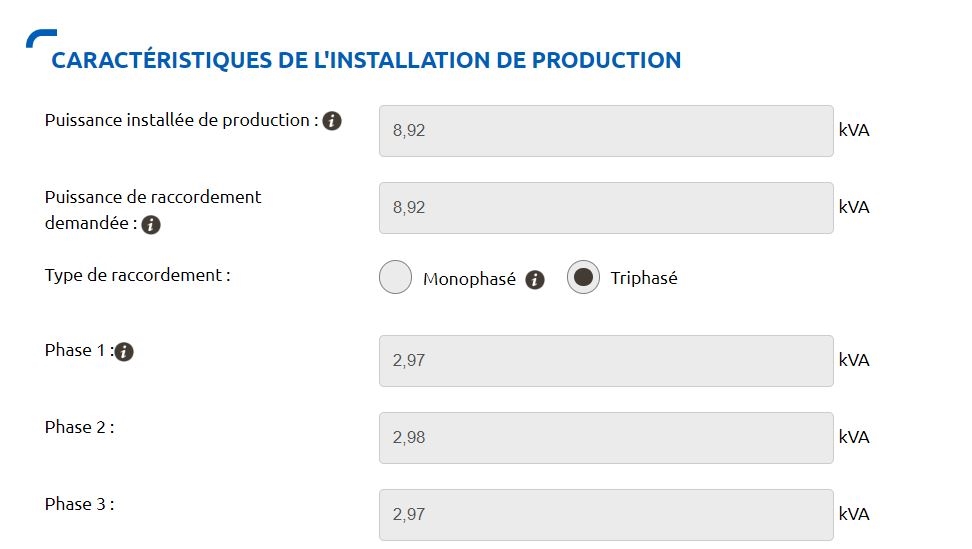972x549 pixels.
Task: Open info tooltip for Puissance de raccordement demandée
Action: tap(151, 225)
